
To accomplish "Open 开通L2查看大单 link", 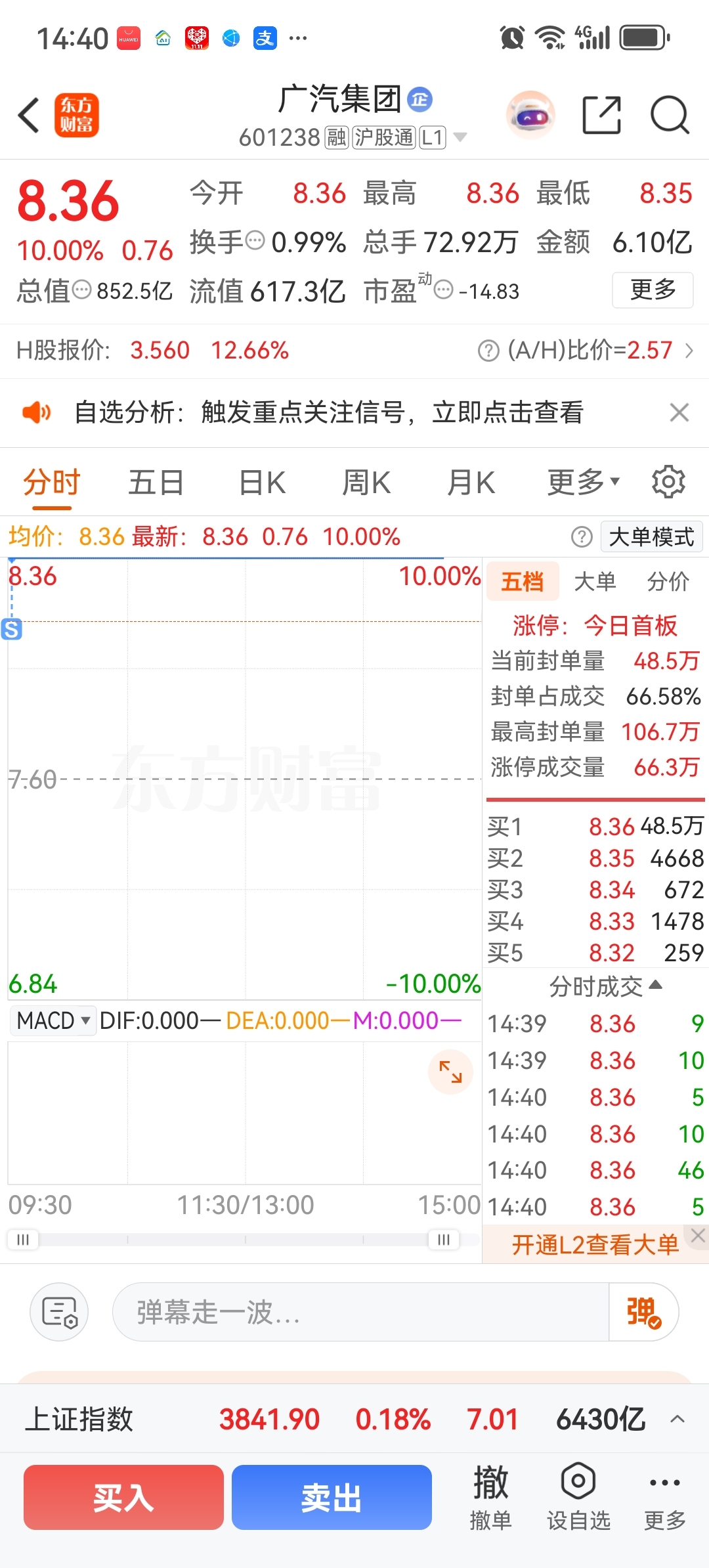I will (x=595, y=1245).
